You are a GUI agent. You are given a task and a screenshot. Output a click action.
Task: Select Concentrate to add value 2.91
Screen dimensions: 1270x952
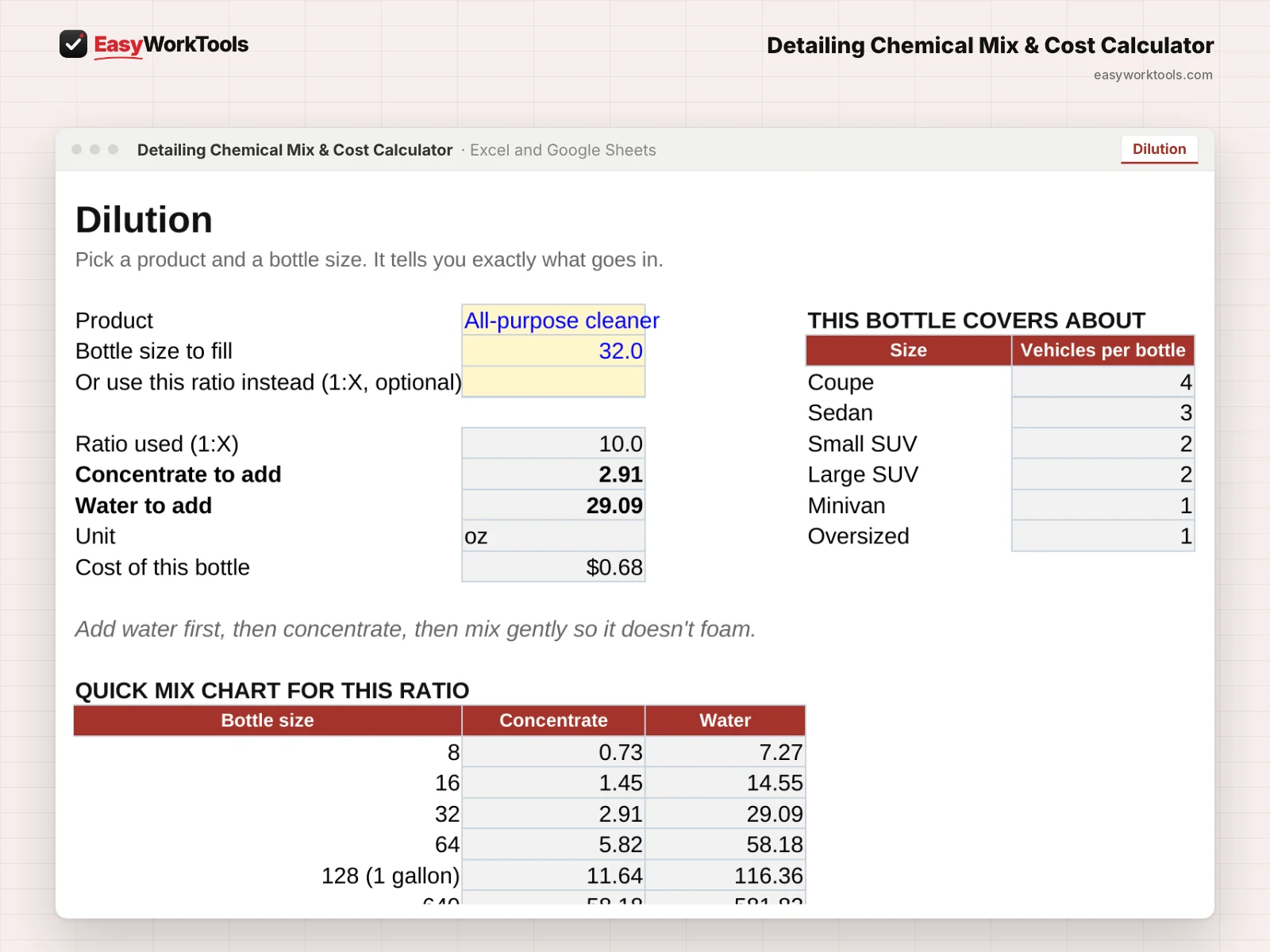click(553, 474)
